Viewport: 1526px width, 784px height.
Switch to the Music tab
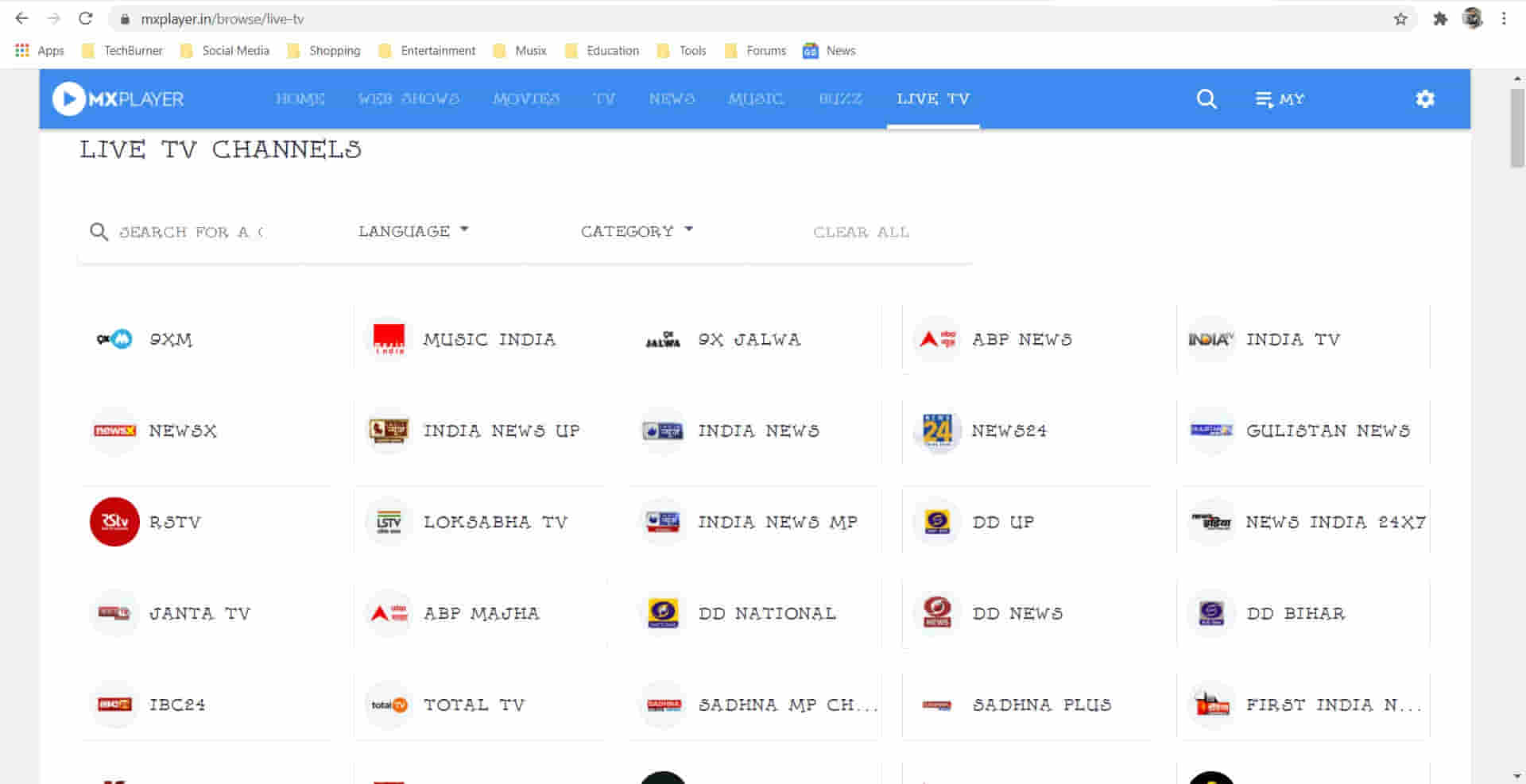756,98
